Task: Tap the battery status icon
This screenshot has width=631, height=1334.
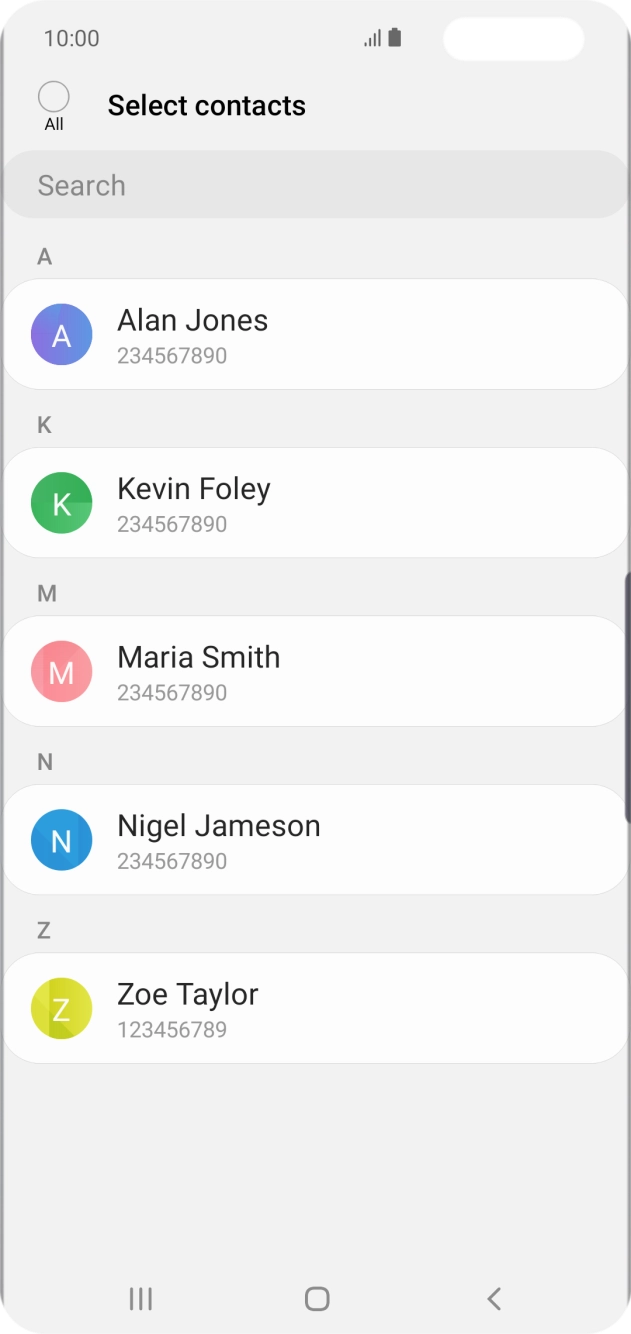Action: [395, 38]
